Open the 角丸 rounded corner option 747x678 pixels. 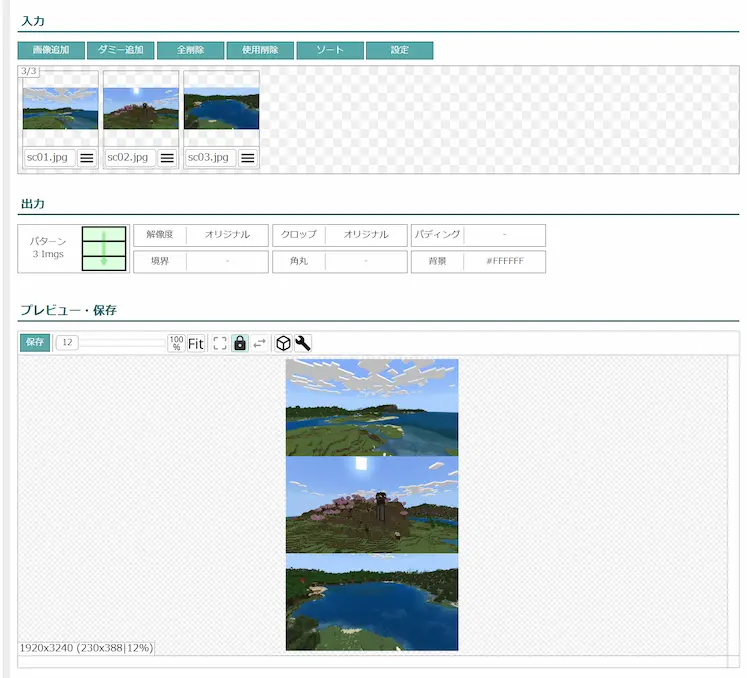click(340, 262)
